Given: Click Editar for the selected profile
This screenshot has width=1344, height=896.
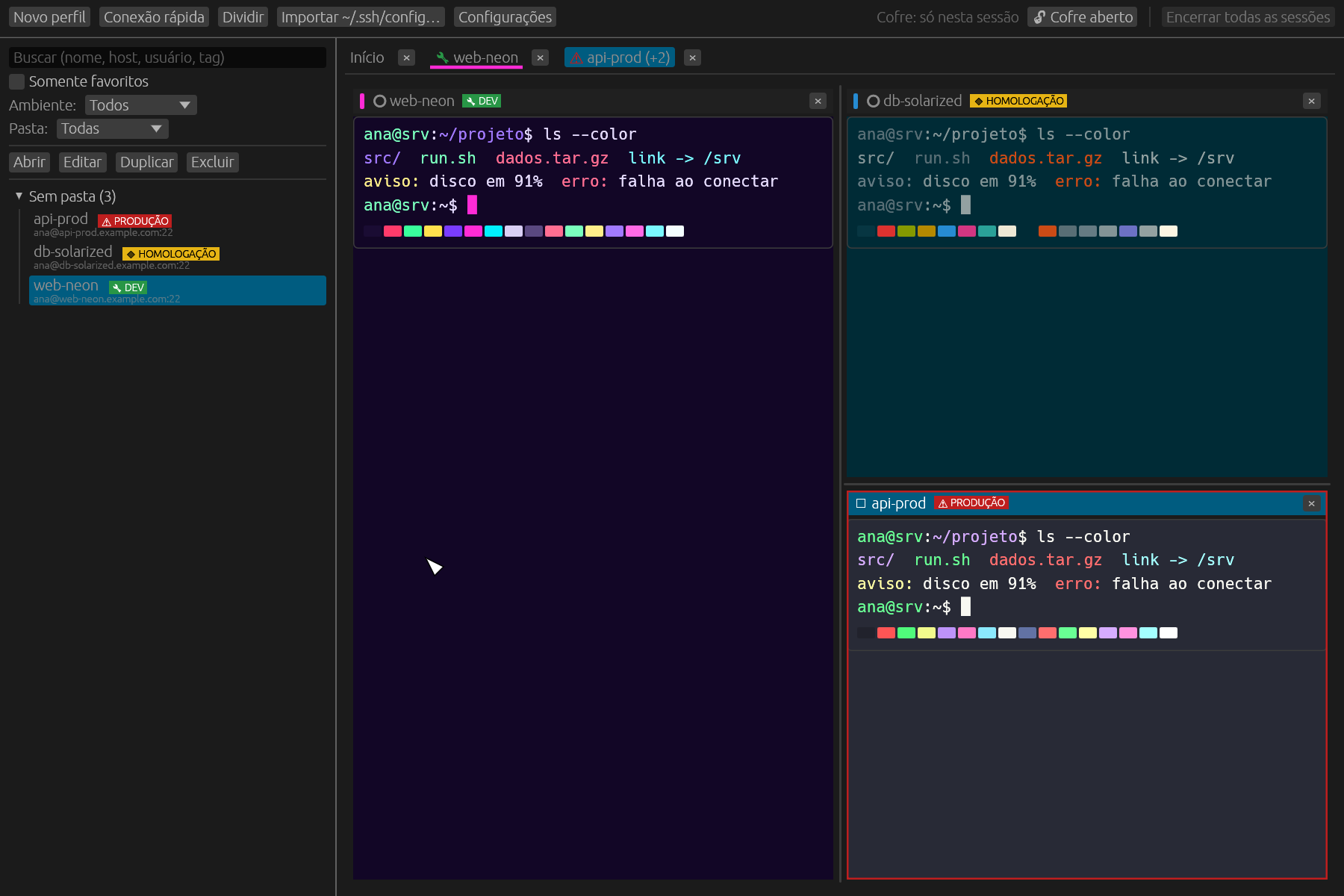Looking at the screenshot, I should pos(82,162).
